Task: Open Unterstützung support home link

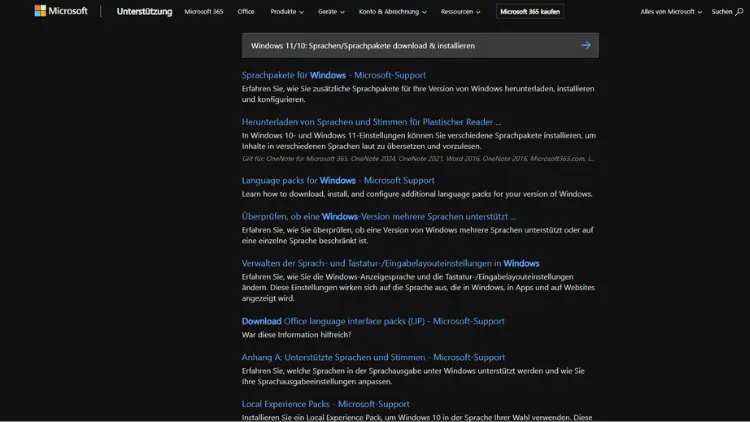Action: click(144, 11)
